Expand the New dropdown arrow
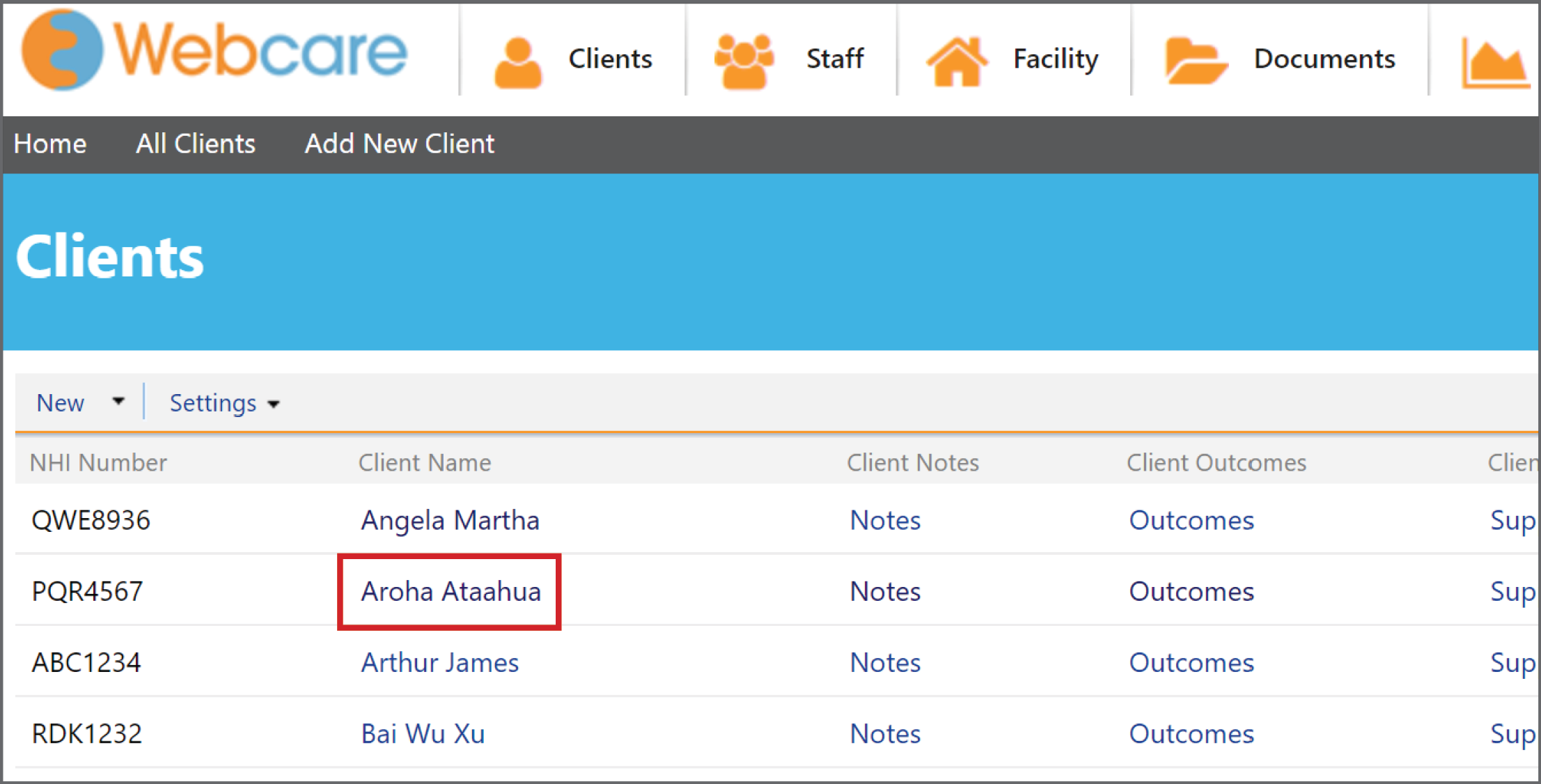 [118, 401]
